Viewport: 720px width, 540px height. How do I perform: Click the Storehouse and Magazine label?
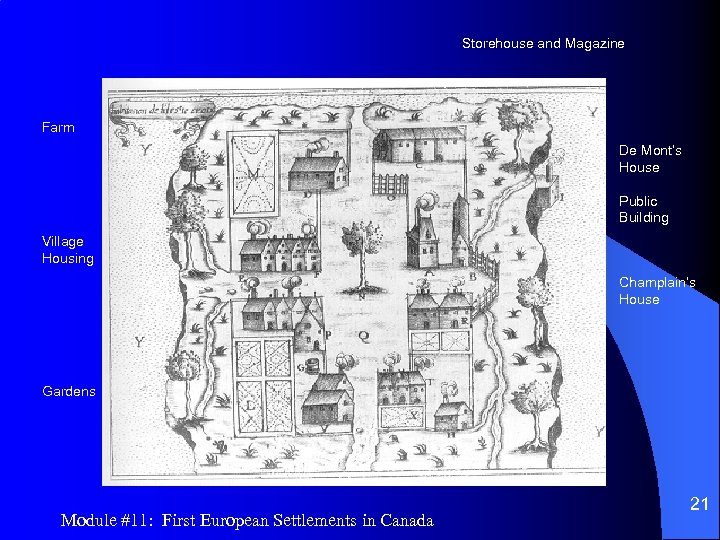[x=543, y=44]
